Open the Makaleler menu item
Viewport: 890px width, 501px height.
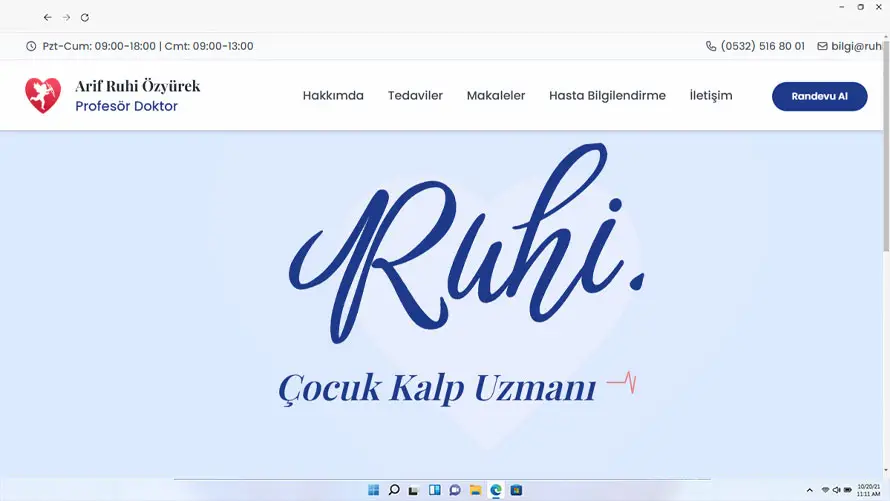pos(496,96)
